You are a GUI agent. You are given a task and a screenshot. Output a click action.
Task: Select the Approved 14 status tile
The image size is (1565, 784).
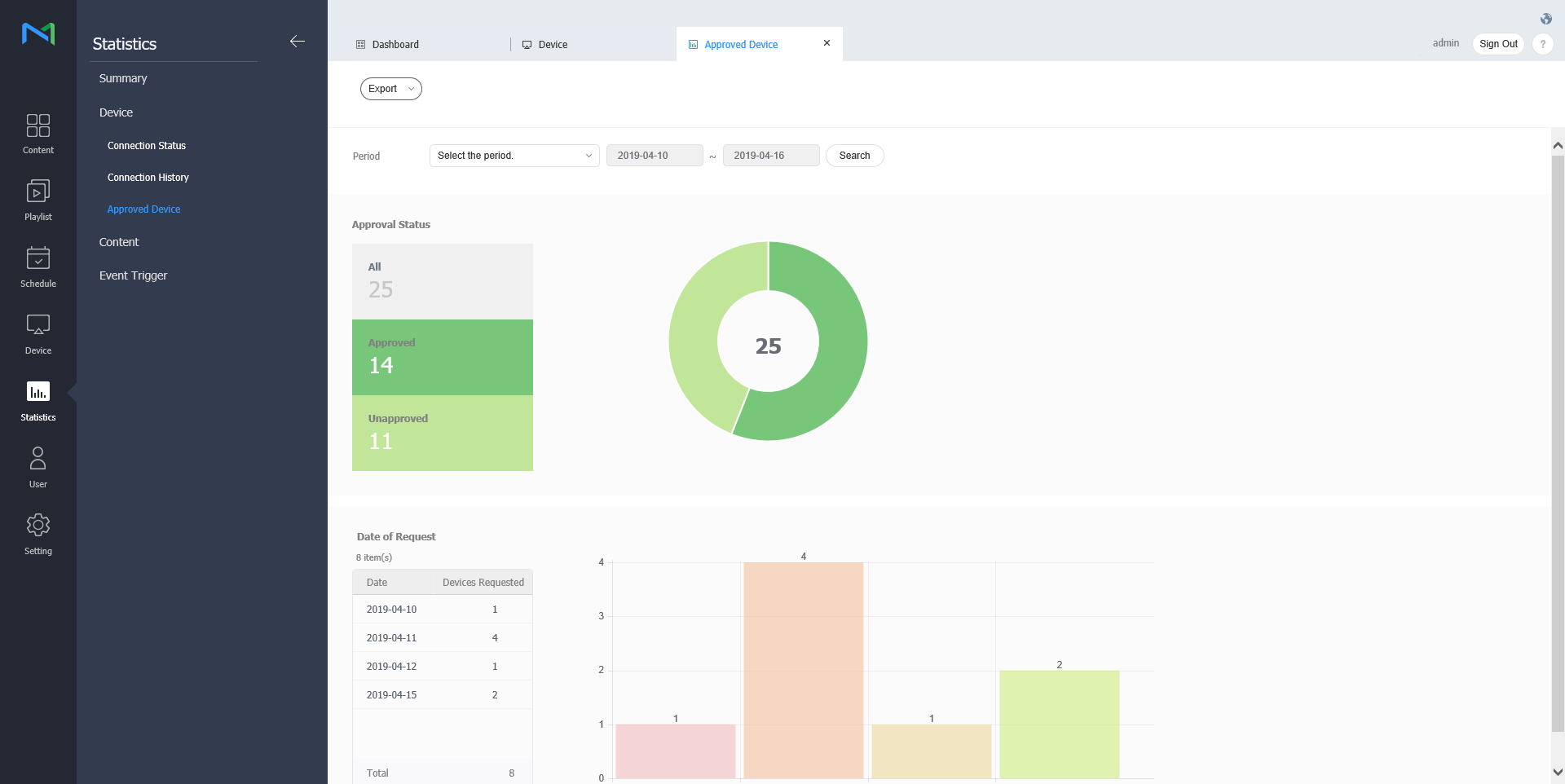point(443,358)
